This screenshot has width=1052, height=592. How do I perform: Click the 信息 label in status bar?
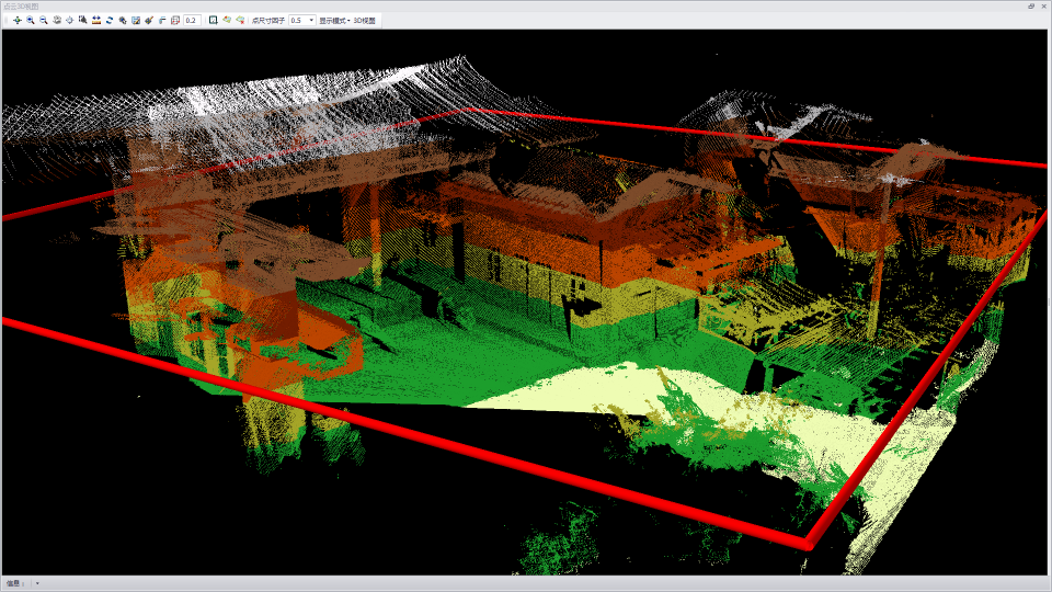(13, 583)
